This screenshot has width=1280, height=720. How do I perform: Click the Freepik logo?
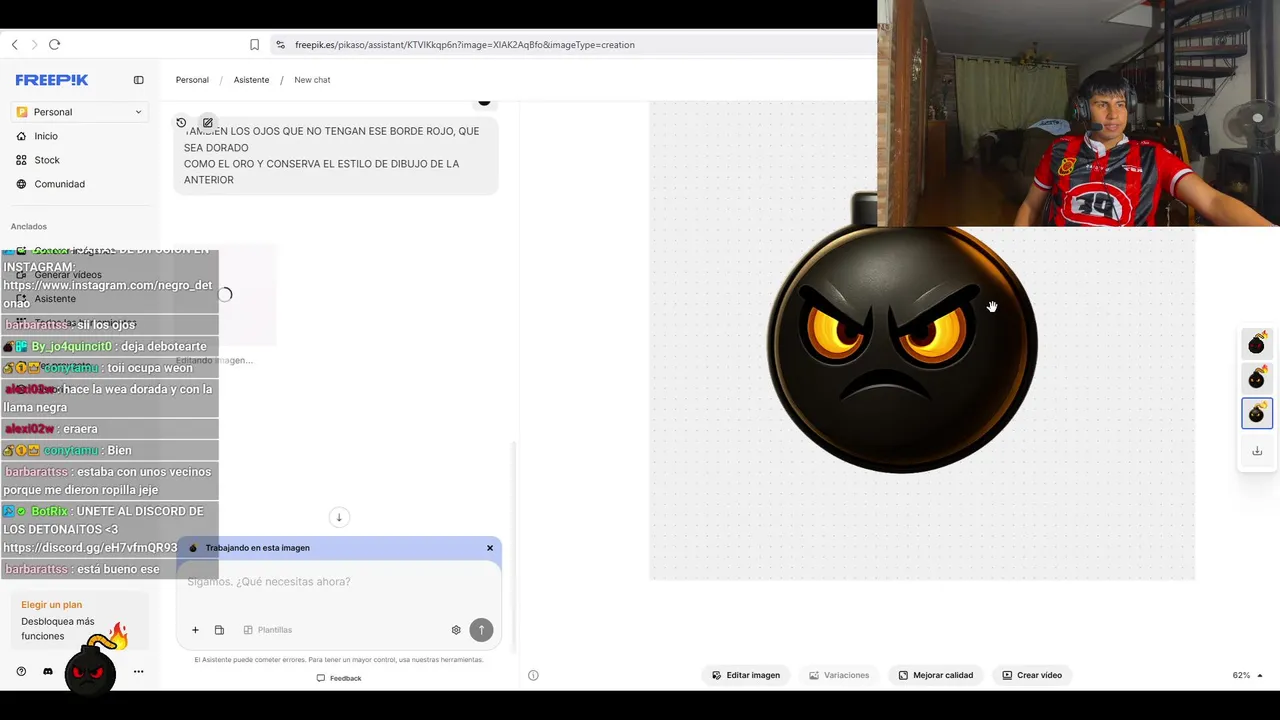[52, 80]
